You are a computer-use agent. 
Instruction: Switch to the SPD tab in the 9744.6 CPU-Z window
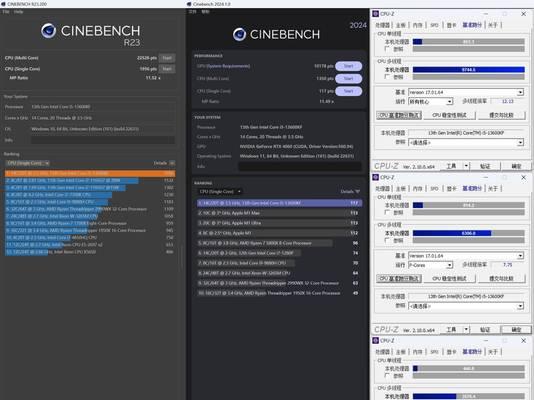(434, 25)
